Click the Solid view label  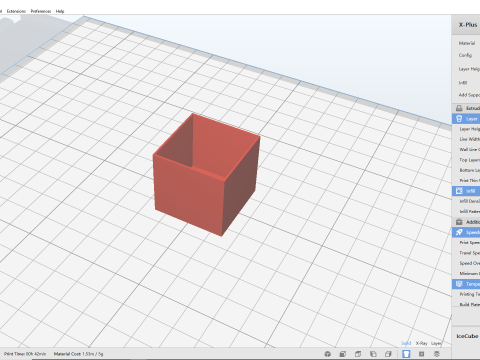point(406,343)
